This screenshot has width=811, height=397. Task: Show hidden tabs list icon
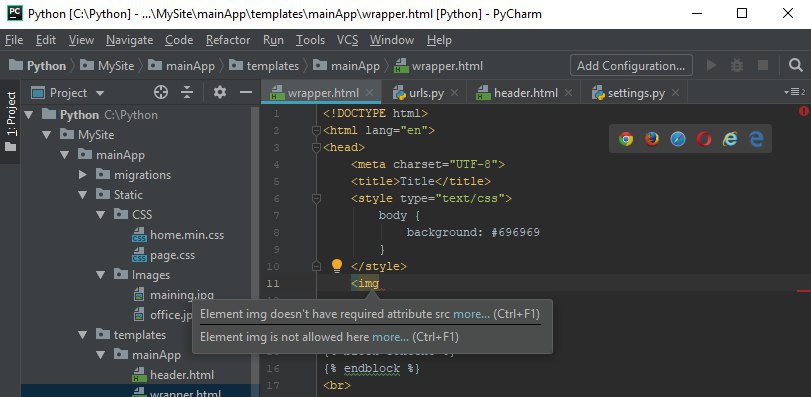794,93
